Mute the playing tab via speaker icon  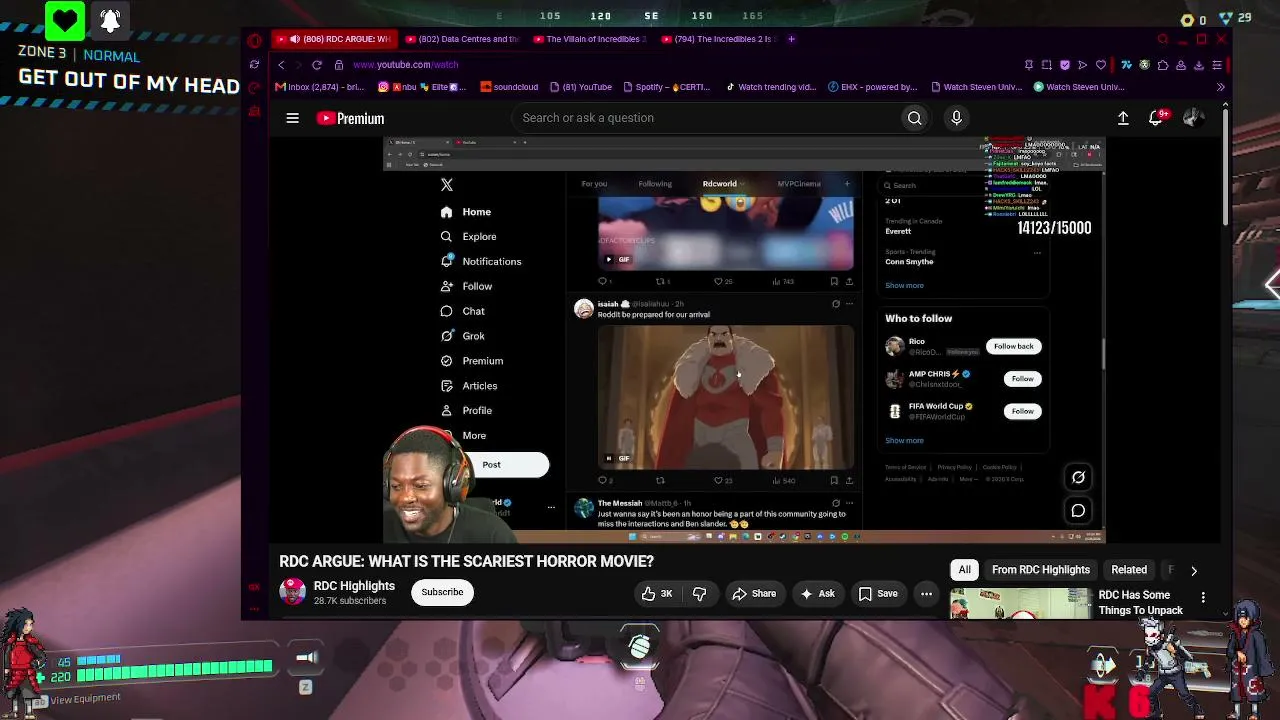294,39
